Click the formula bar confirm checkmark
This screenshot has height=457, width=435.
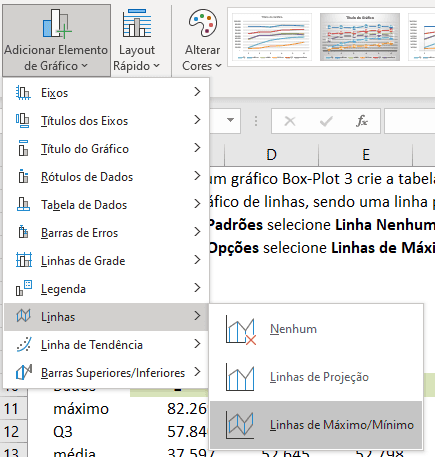pyautogui.click(x=326, y=121)
